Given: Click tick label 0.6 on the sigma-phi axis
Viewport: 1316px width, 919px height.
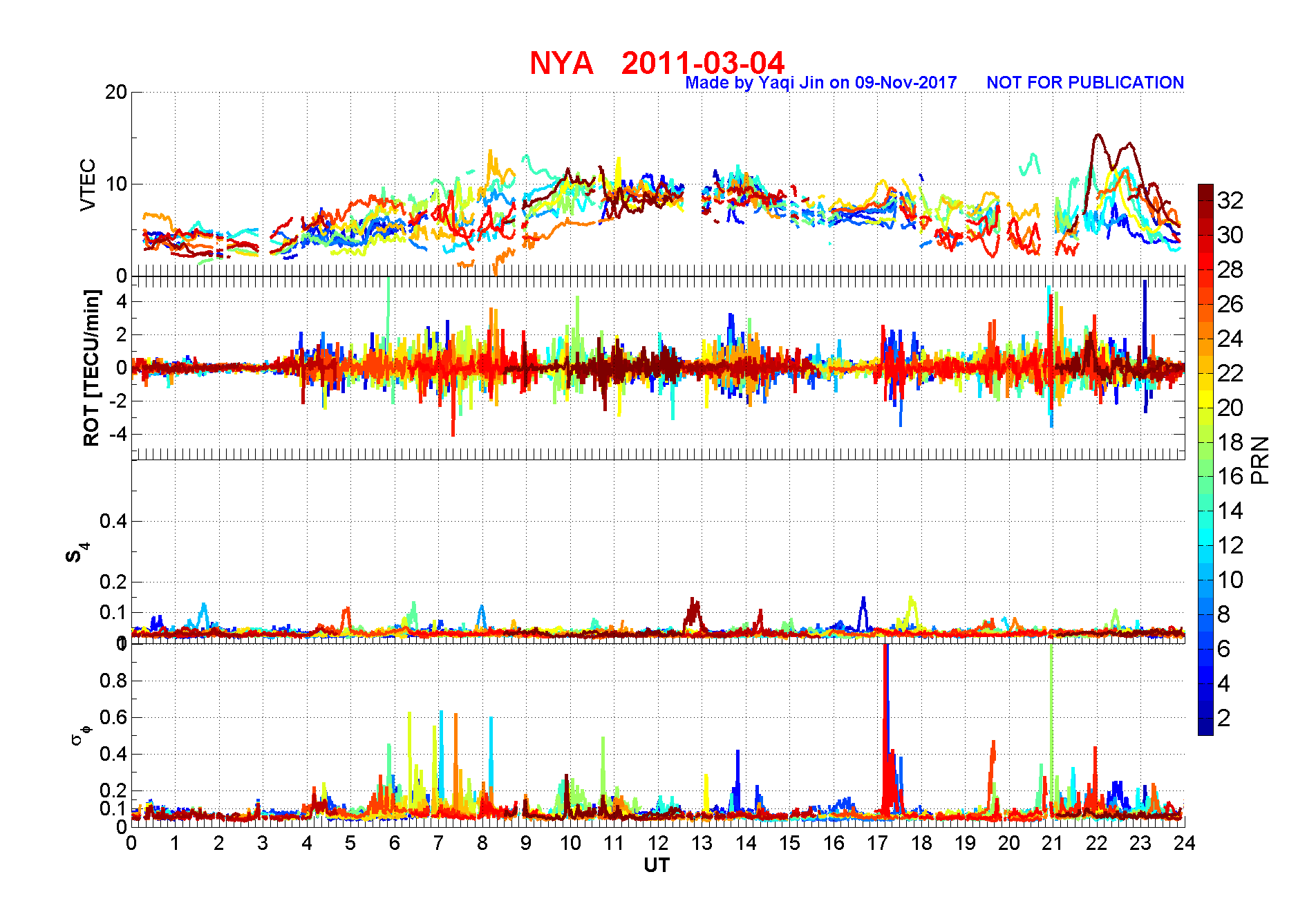Looking at the screenshot, I should tap(113, 717).
